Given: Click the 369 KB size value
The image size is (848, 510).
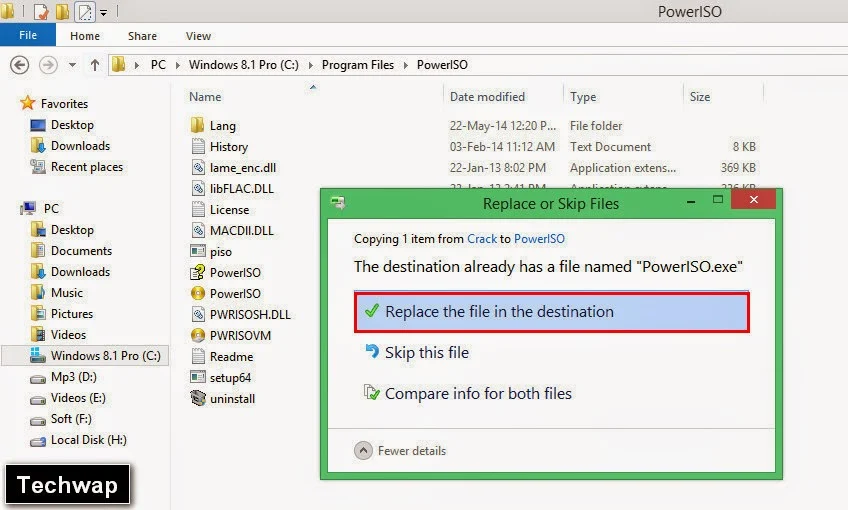Looking at the screenshot, I should click(738, 168).
